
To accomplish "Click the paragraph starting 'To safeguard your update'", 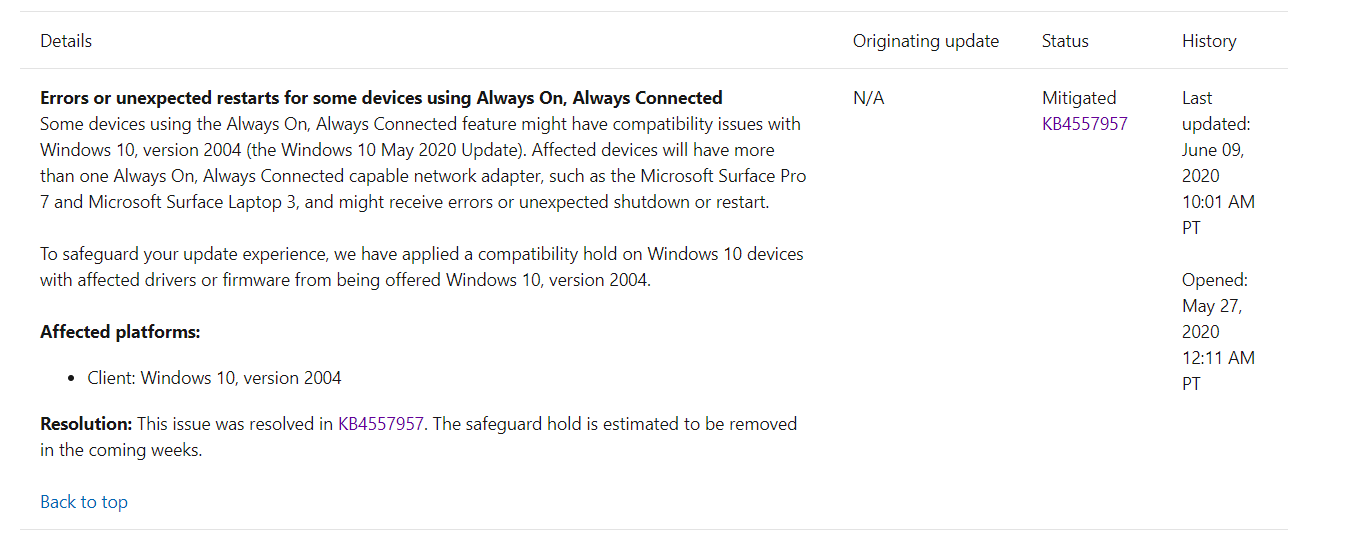I will (x=422, y=267).
